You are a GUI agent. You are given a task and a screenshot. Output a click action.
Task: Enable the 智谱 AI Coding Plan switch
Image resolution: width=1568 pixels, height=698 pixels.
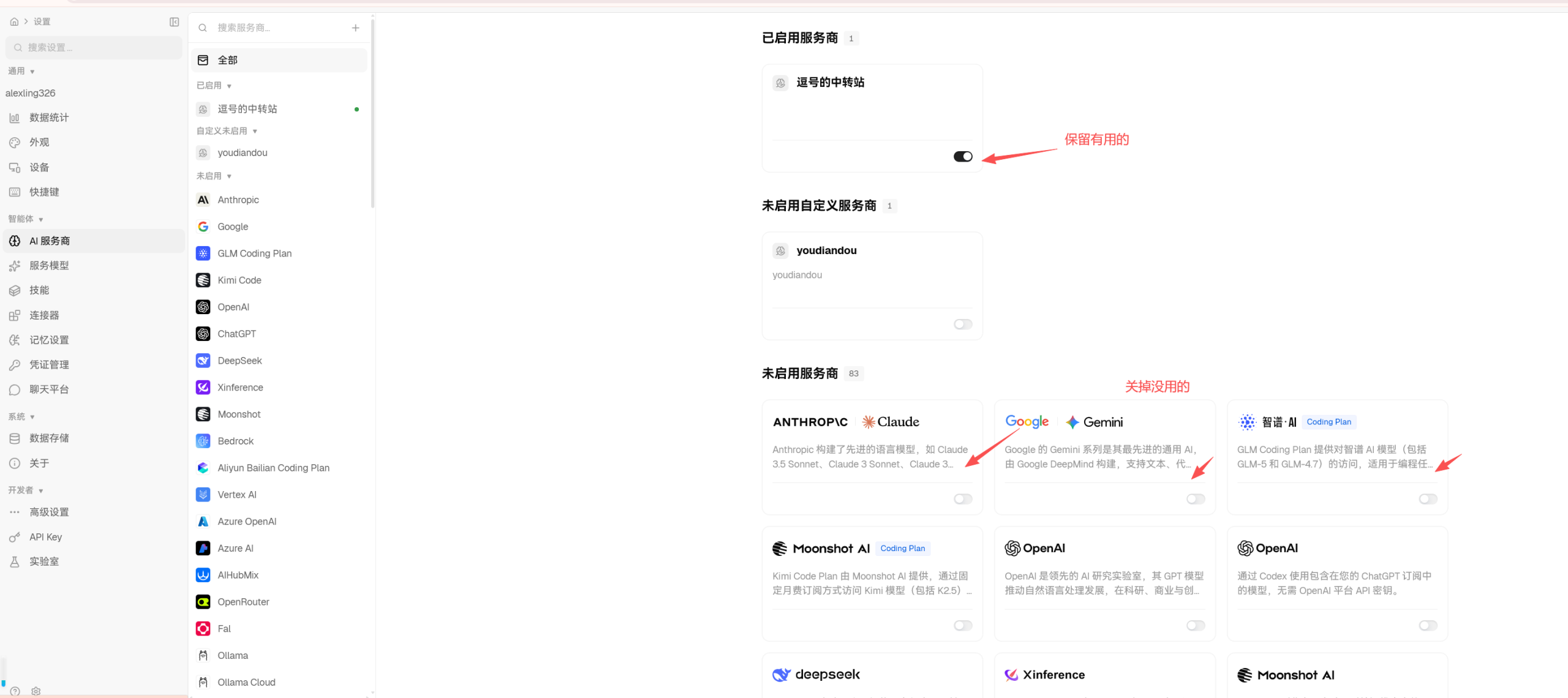[1428, 499]
